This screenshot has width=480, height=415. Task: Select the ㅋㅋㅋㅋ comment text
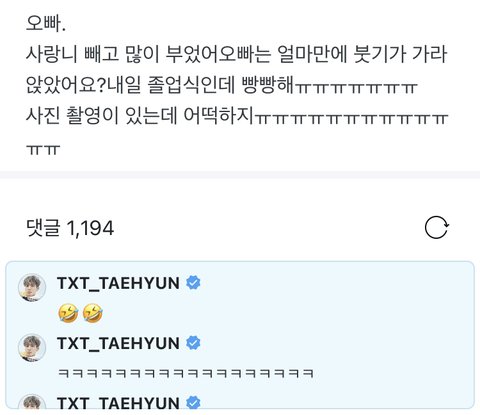[x=186, y=373]
